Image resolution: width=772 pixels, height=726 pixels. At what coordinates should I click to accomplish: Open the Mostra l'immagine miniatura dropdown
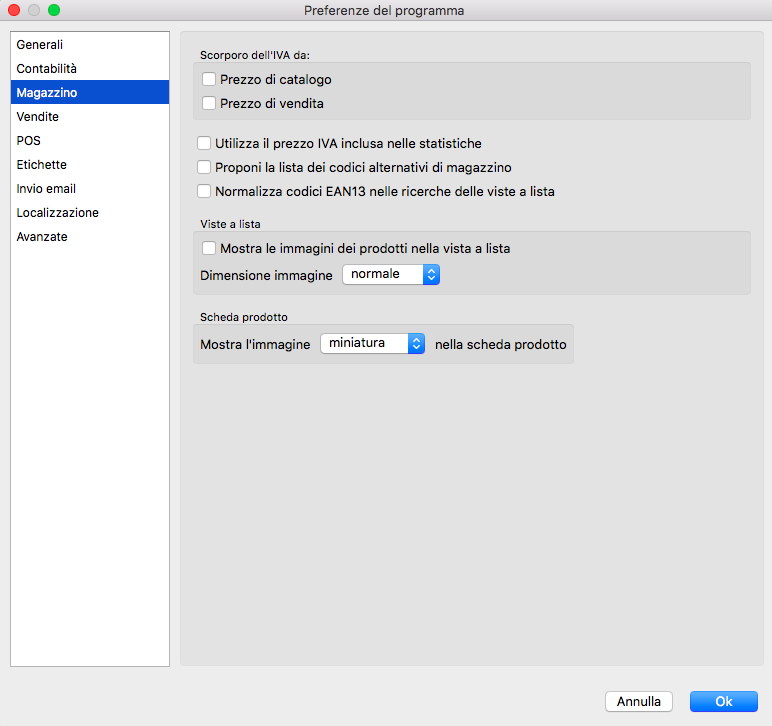tap(373, 344)
